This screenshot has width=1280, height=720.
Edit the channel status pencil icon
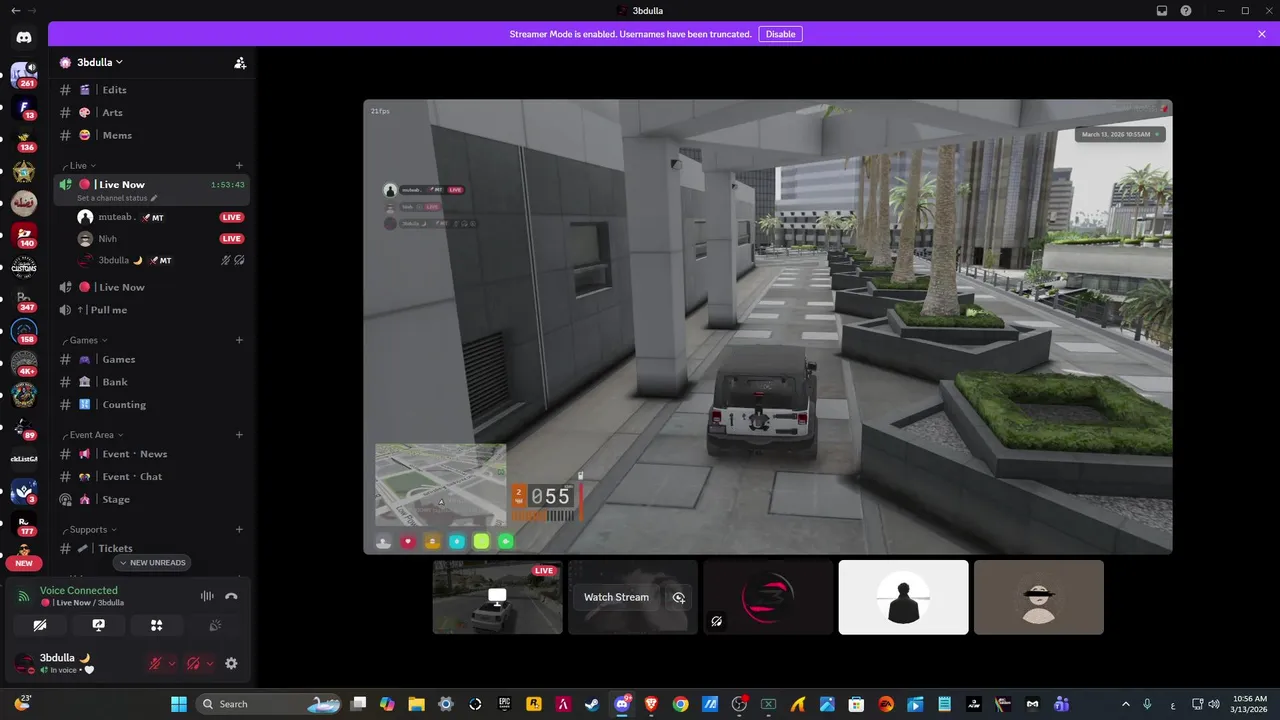pos(154,198)
